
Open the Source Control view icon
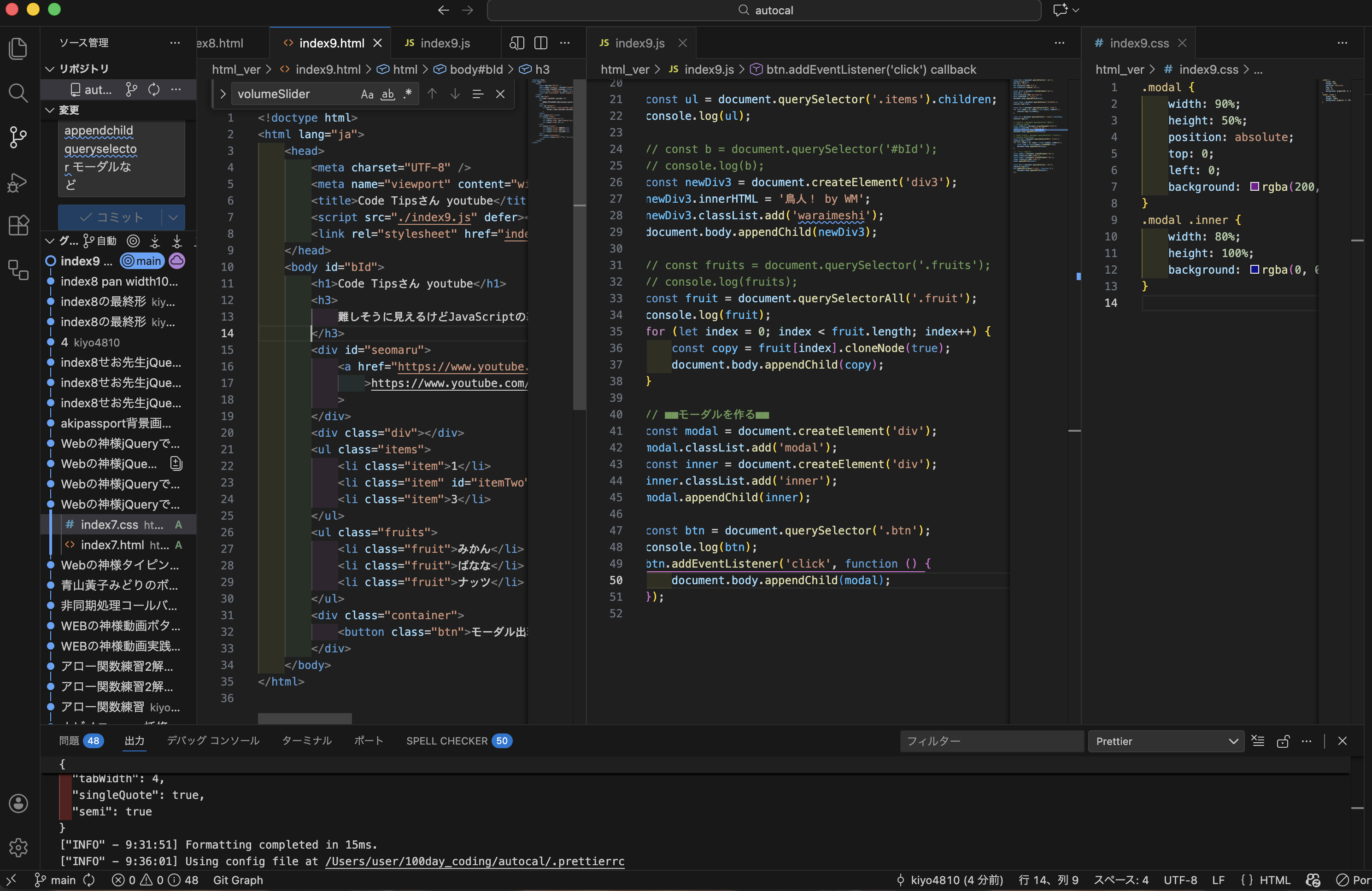coord(18,137)
